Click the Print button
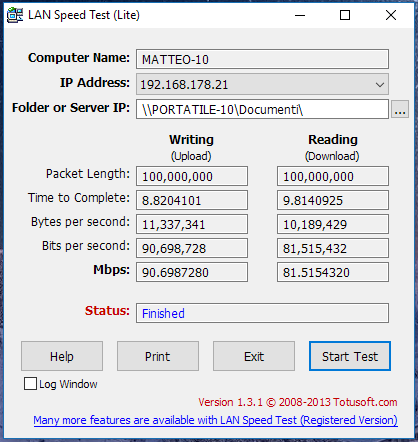 point(158,356)
